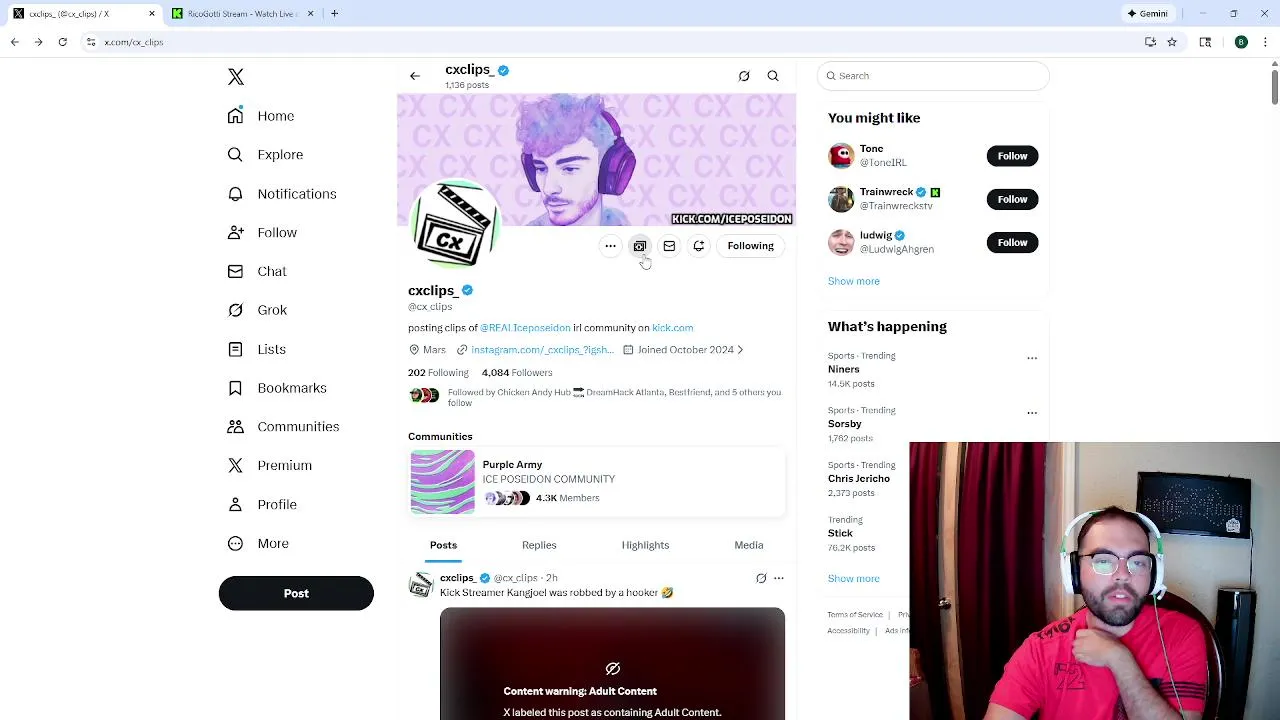Send a message via the envelope icon

click(669, 246)
